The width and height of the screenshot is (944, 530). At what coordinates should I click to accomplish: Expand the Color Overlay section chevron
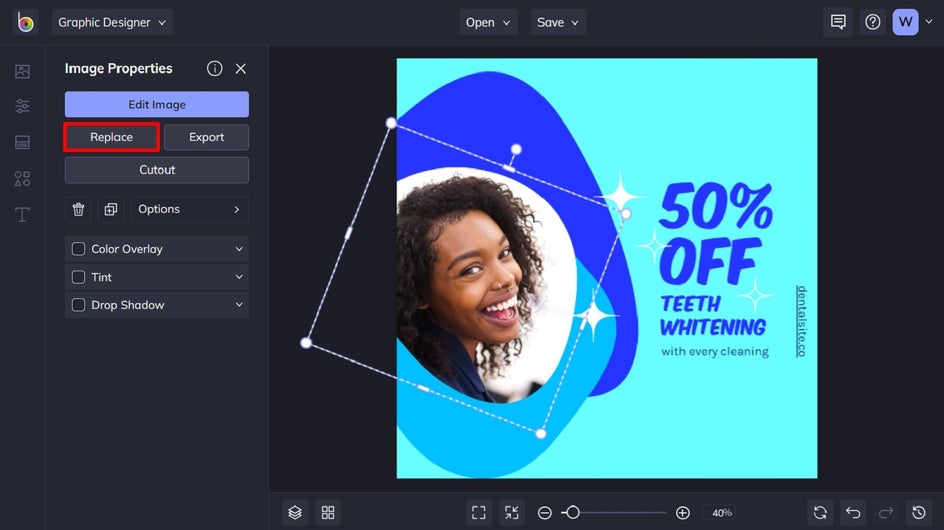[239, 249]
